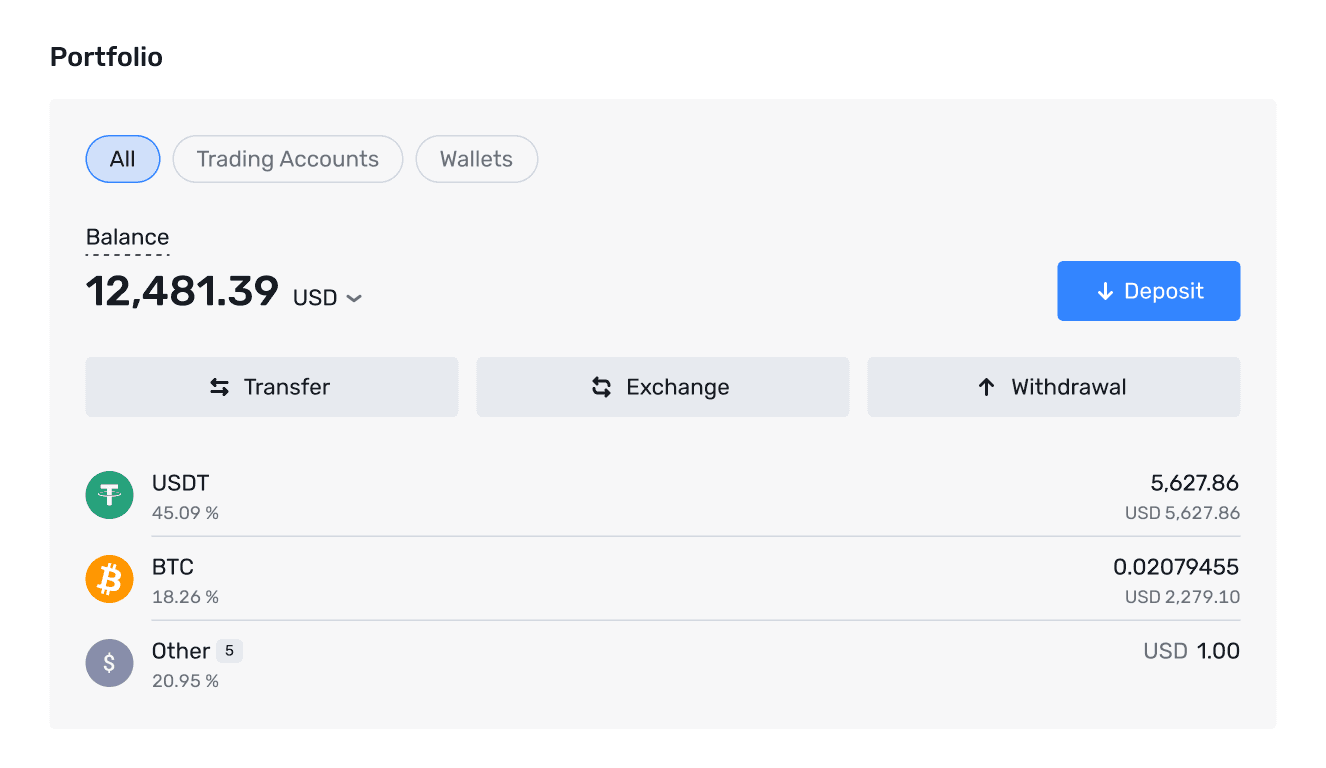Click the circular exchange arrows icon
This screenshot has width=1326, height=768.
[602, 386]
